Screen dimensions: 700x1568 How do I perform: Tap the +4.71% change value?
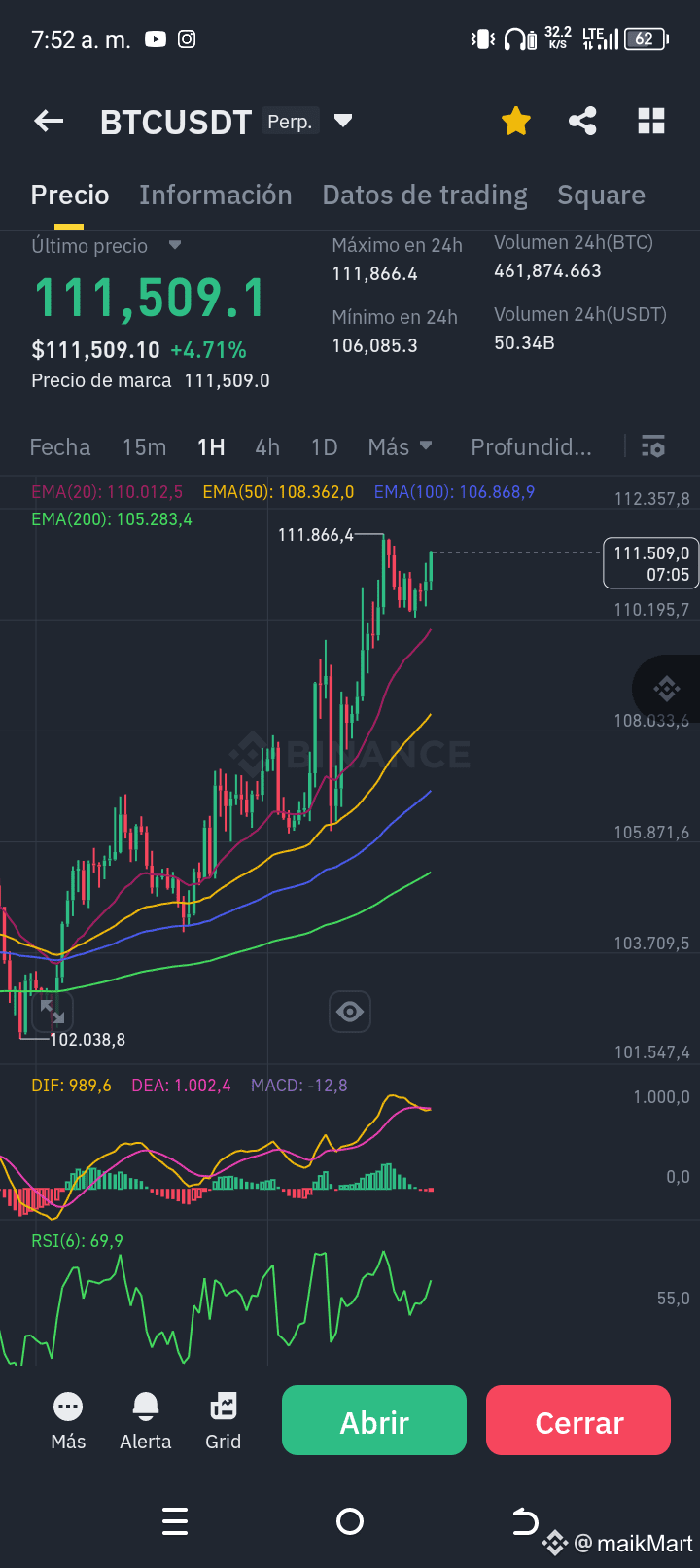208,350
